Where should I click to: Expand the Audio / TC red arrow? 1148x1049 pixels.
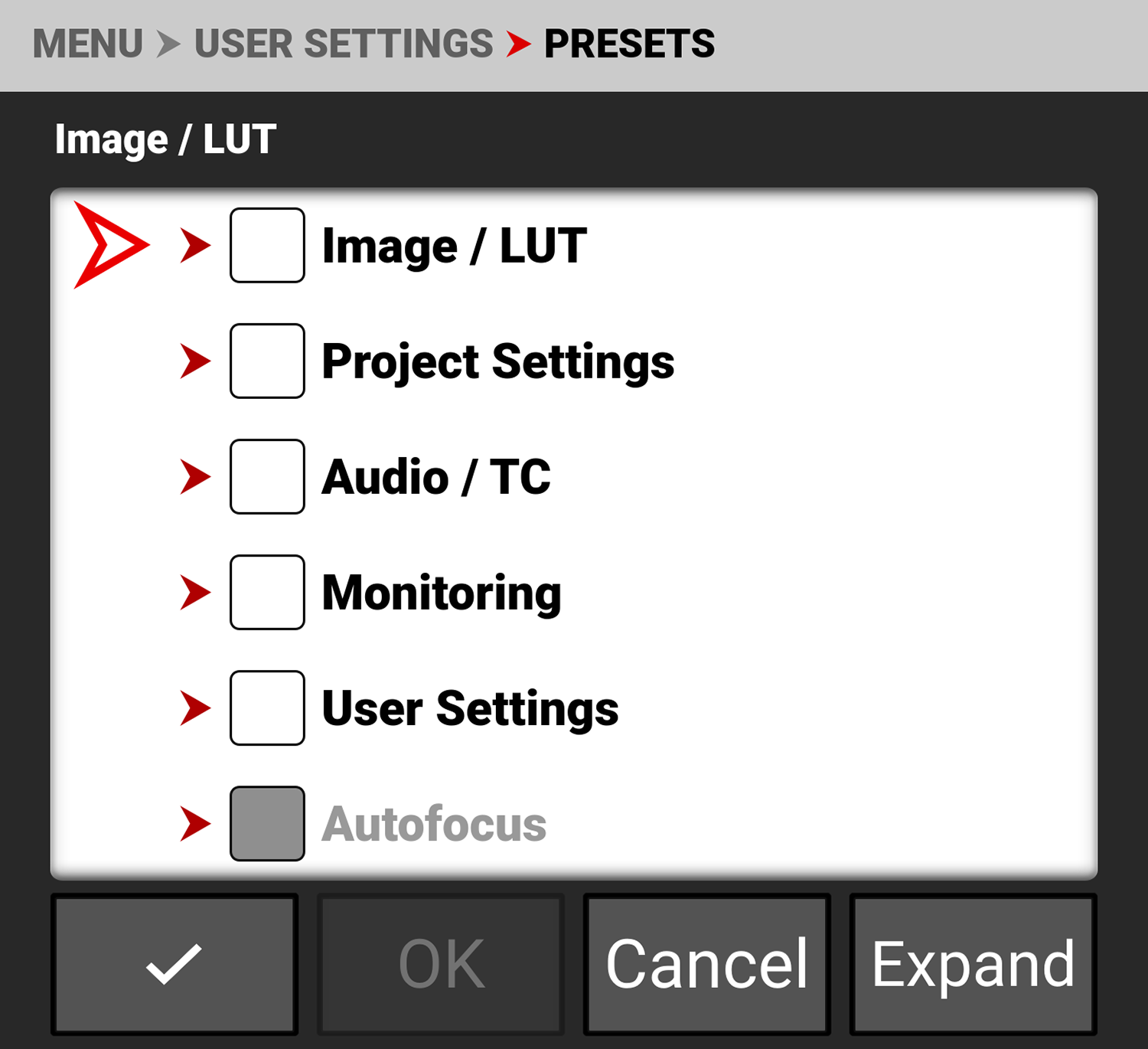[195, 476]
